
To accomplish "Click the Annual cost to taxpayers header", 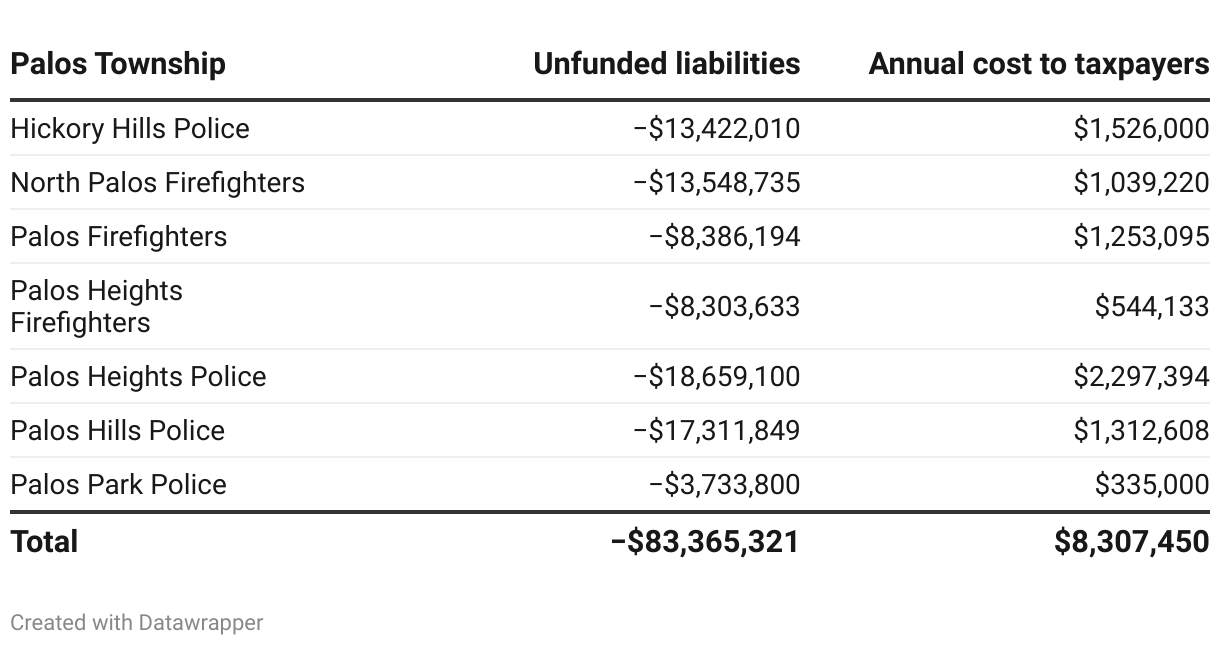I will tap(1038, 64).
